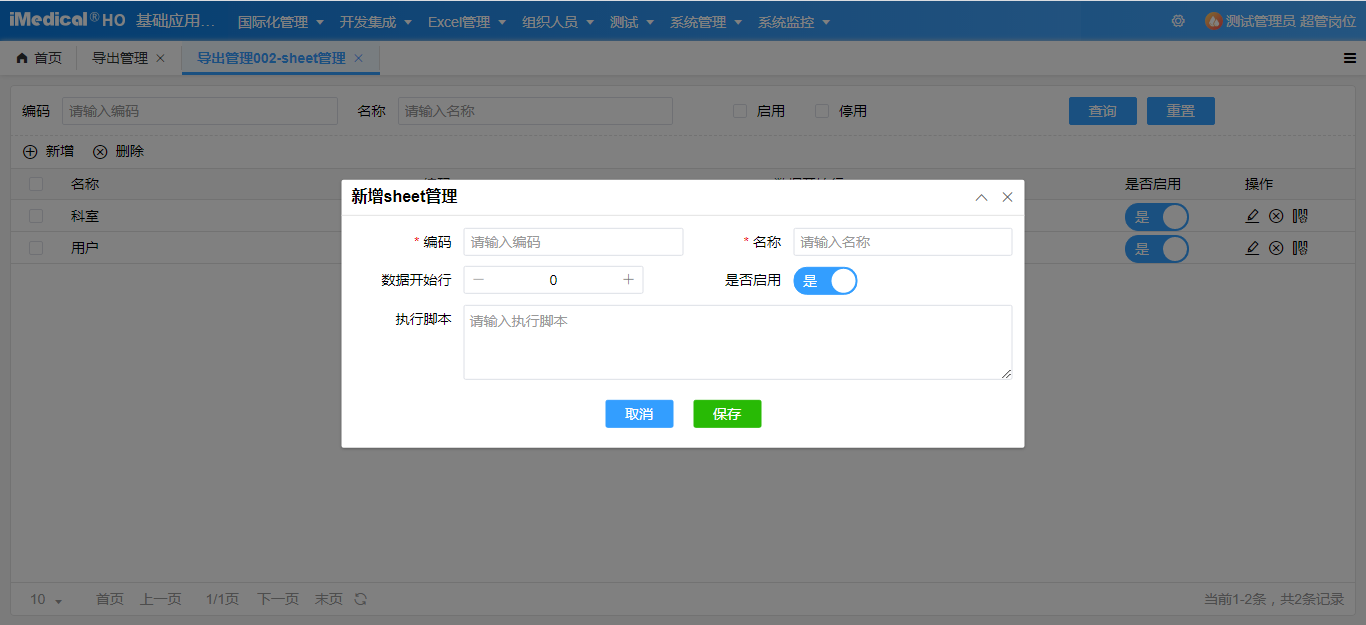The height and width of the screenshot is (625, 1366).
Task: Click the delete circle icon for 用户 row
Action: point(1276,247)
